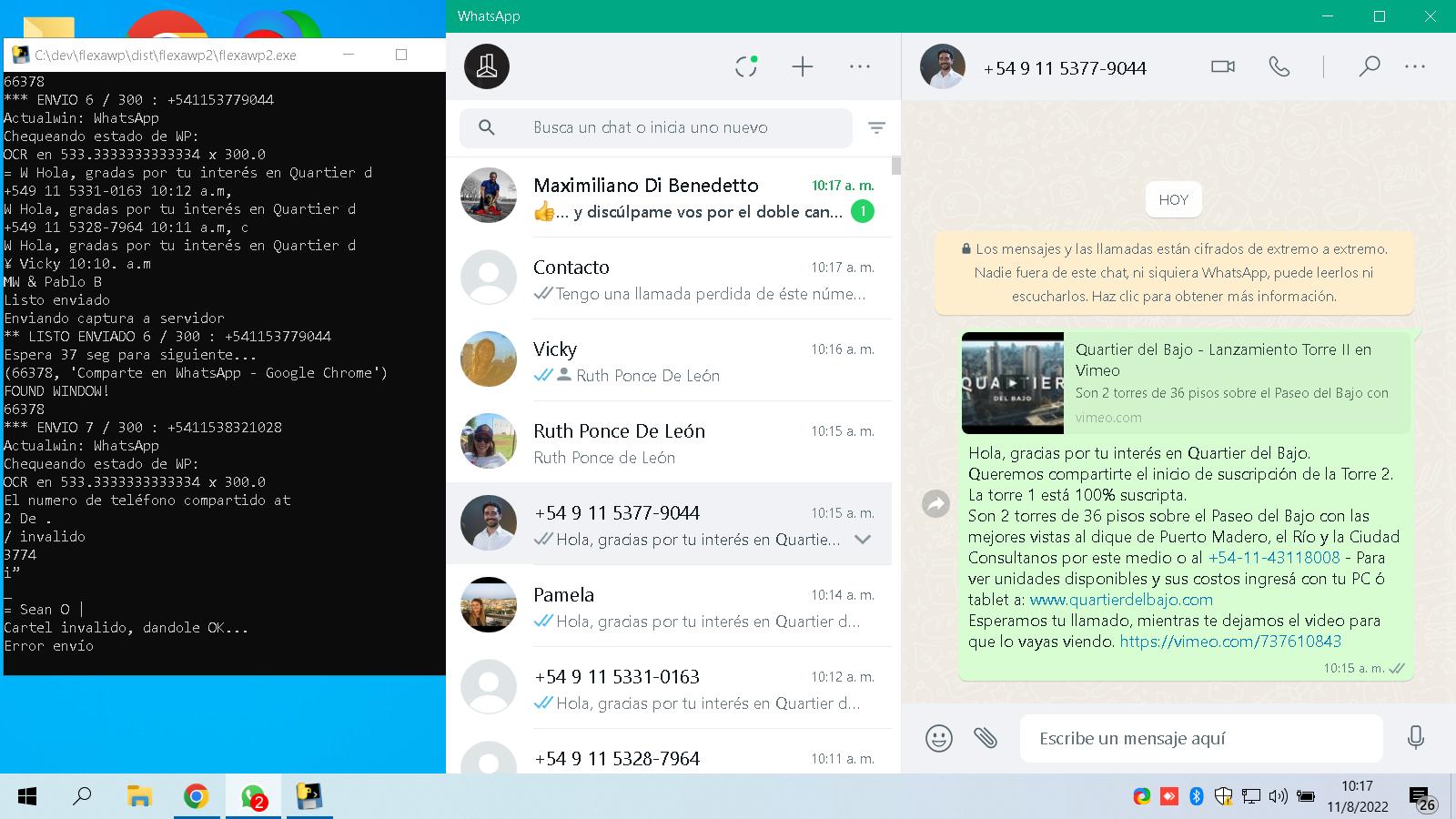Attach a file with the paperclip icon
This screenshot has height=819, width=1456.
tap(986, 738)
